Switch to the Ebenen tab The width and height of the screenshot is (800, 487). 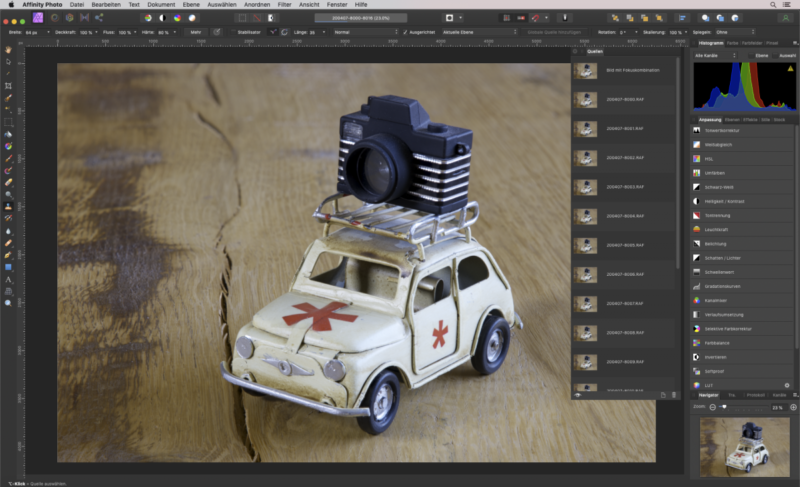click(x=732, y=120)
